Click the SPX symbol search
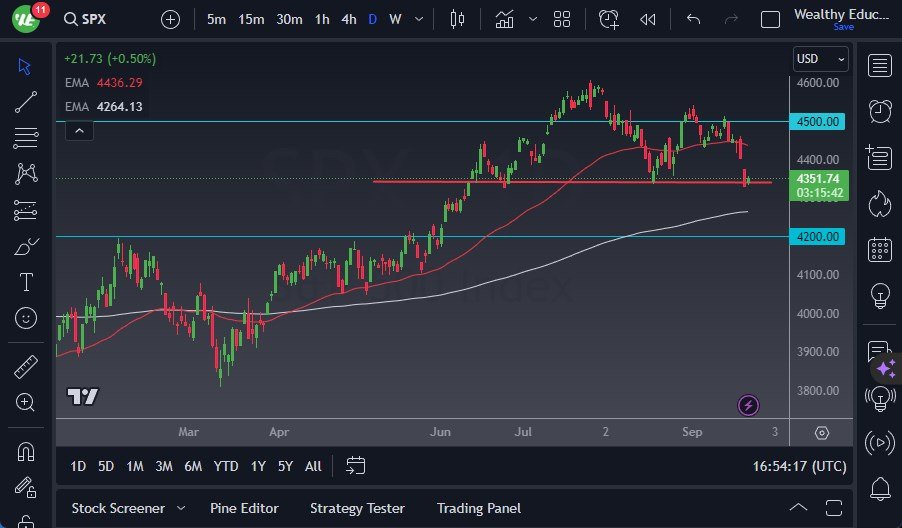Screen dimensions: 902x528 tap(98, 19)
